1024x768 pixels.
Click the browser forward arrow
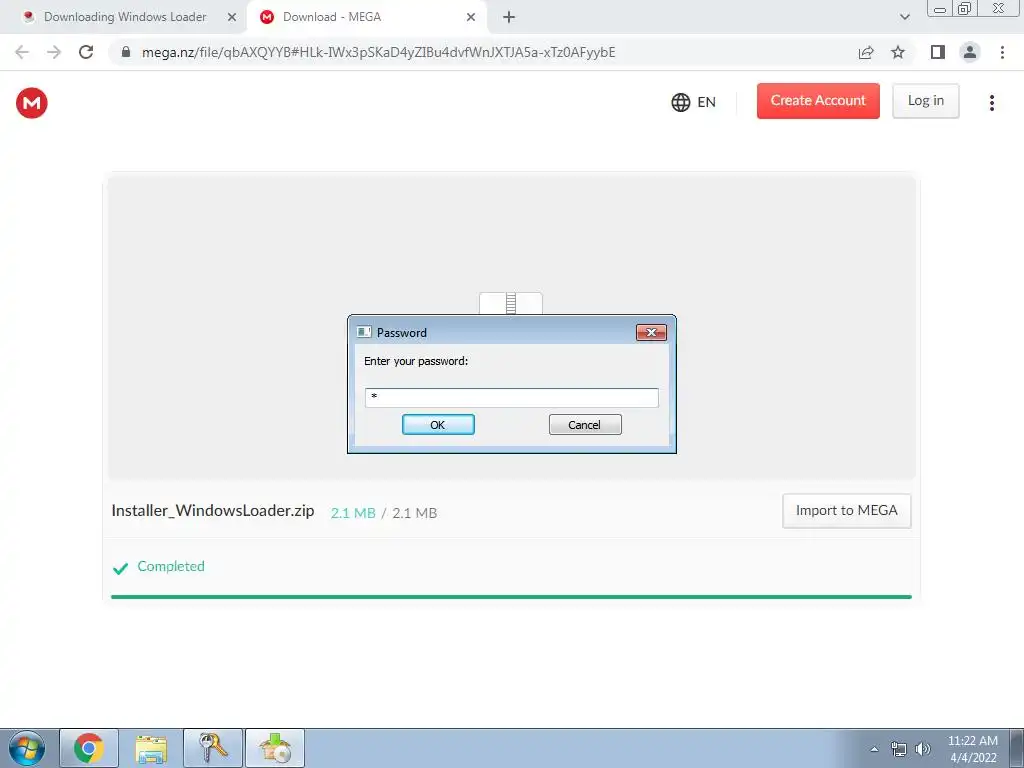[54, 52]
